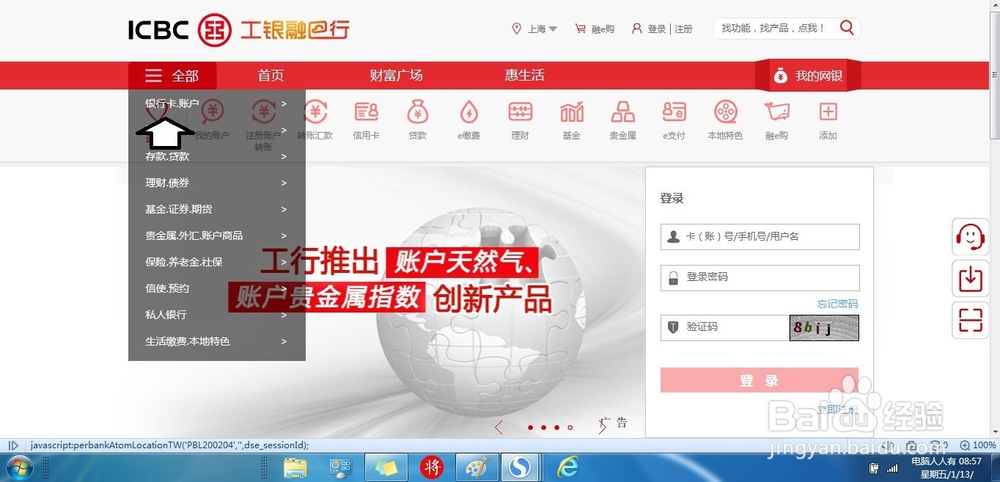Click the 忘记密码 link
Image resolution: width=1000 pixels, height=482 pixels.
(x=837, y=304)
